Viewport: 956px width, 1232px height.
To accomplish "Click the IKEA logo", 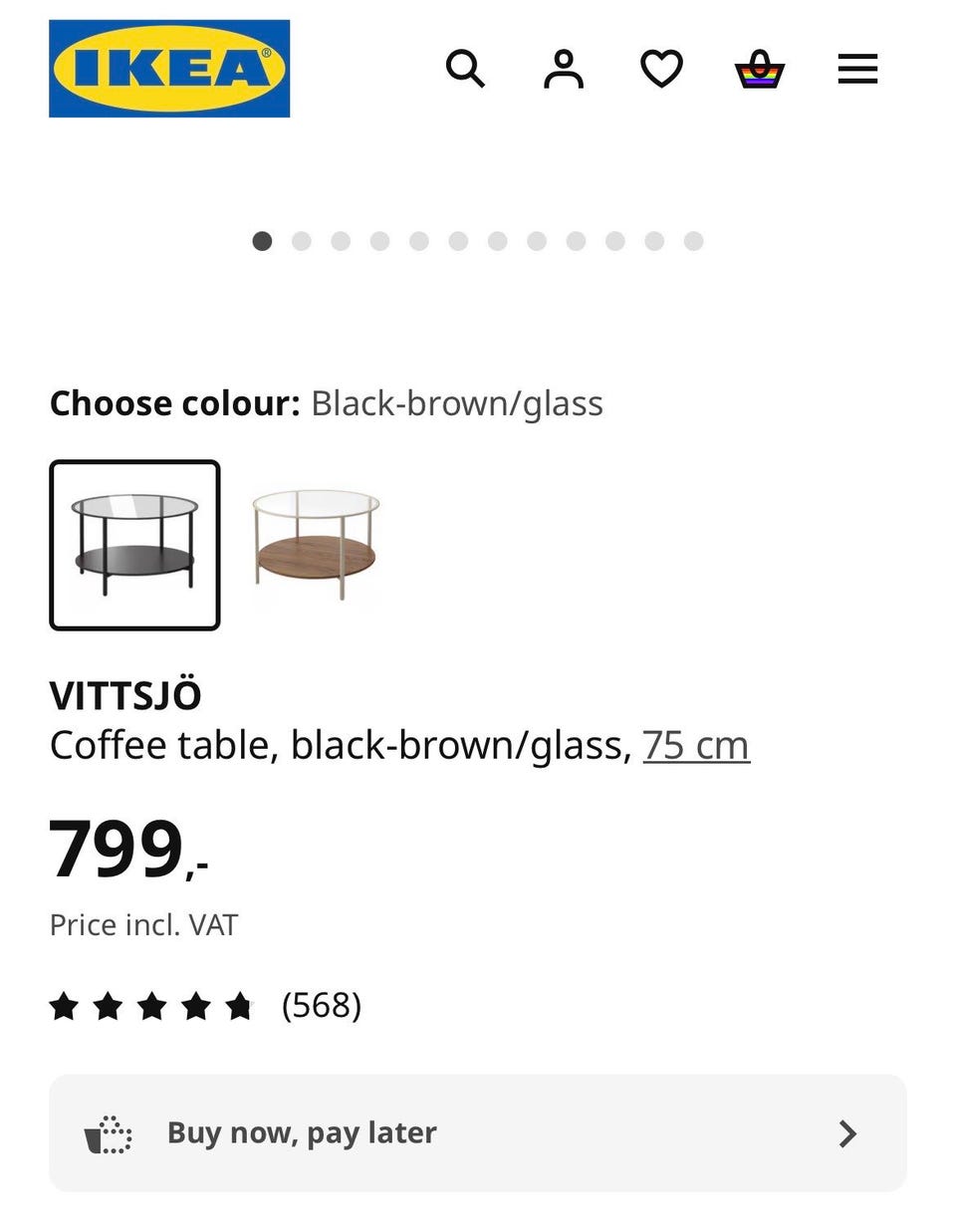I will point(169,69).
